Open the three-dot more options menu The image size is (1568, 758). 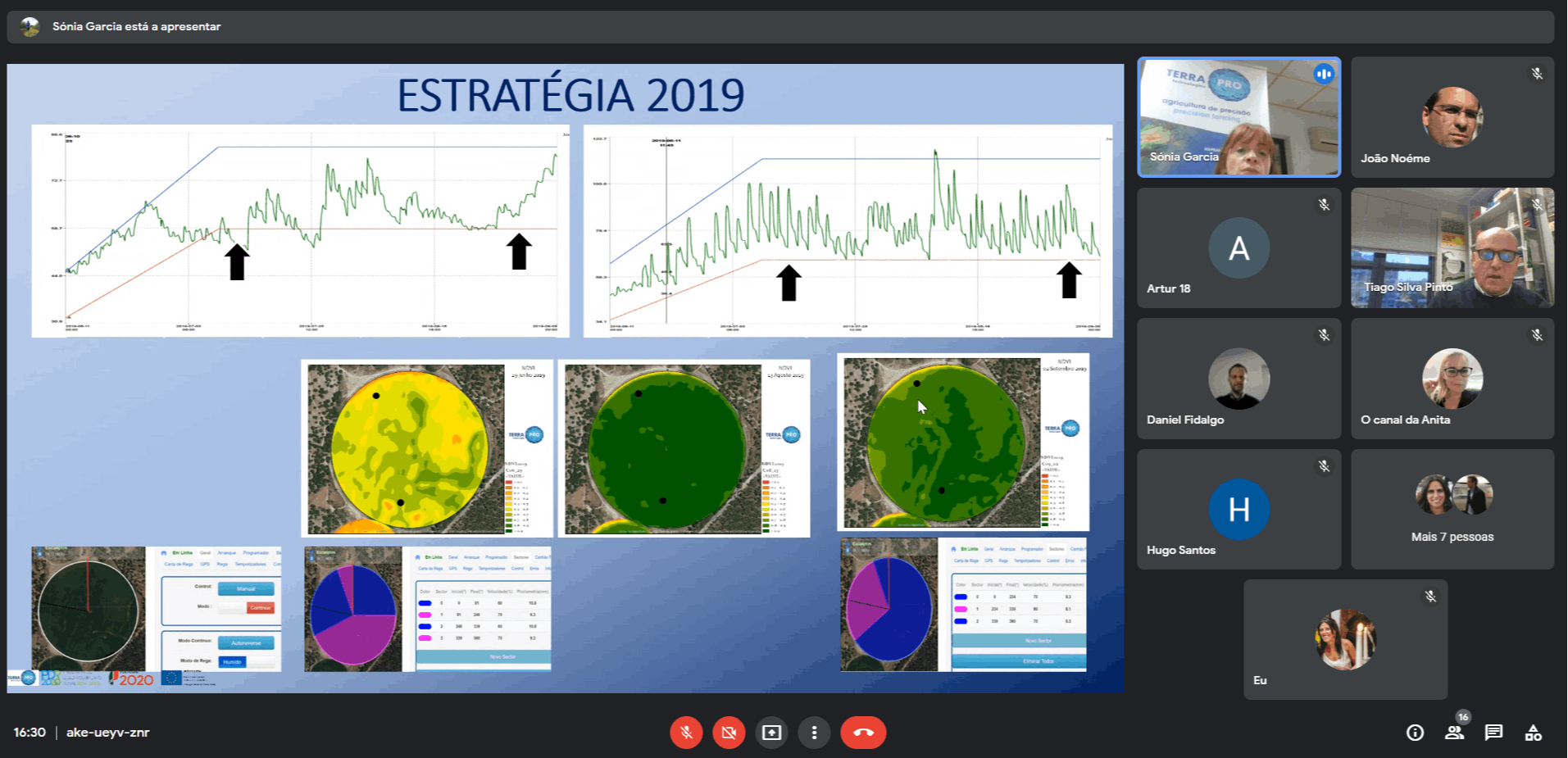pyautogui.click(x=814, y=733)
